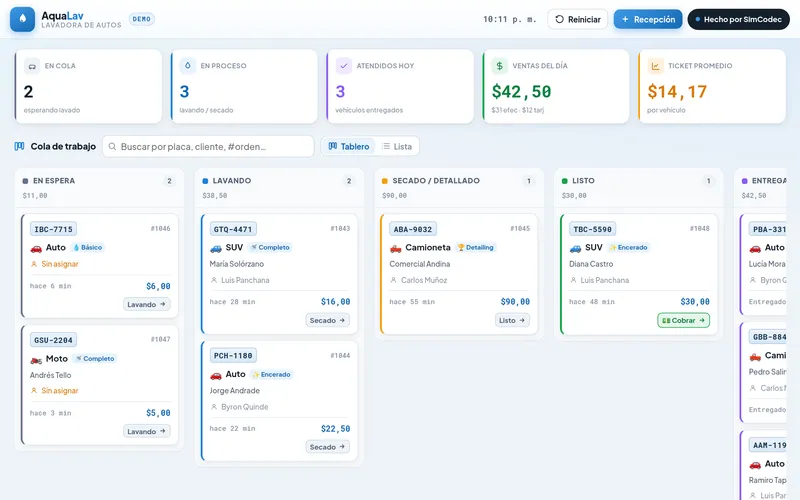This screenshot has height=500, width=800.
Task: Click the search magnifier icon
Action: pos(112,146)
